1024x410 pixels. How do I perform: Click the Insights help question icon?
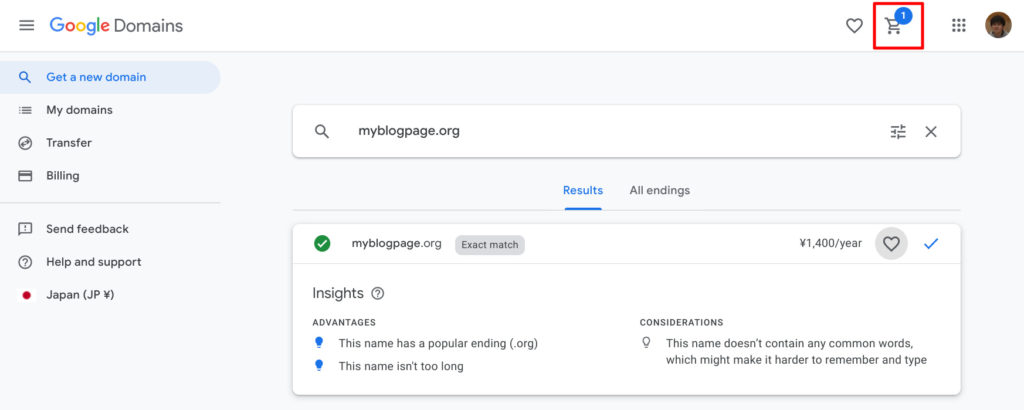point(377,294)
